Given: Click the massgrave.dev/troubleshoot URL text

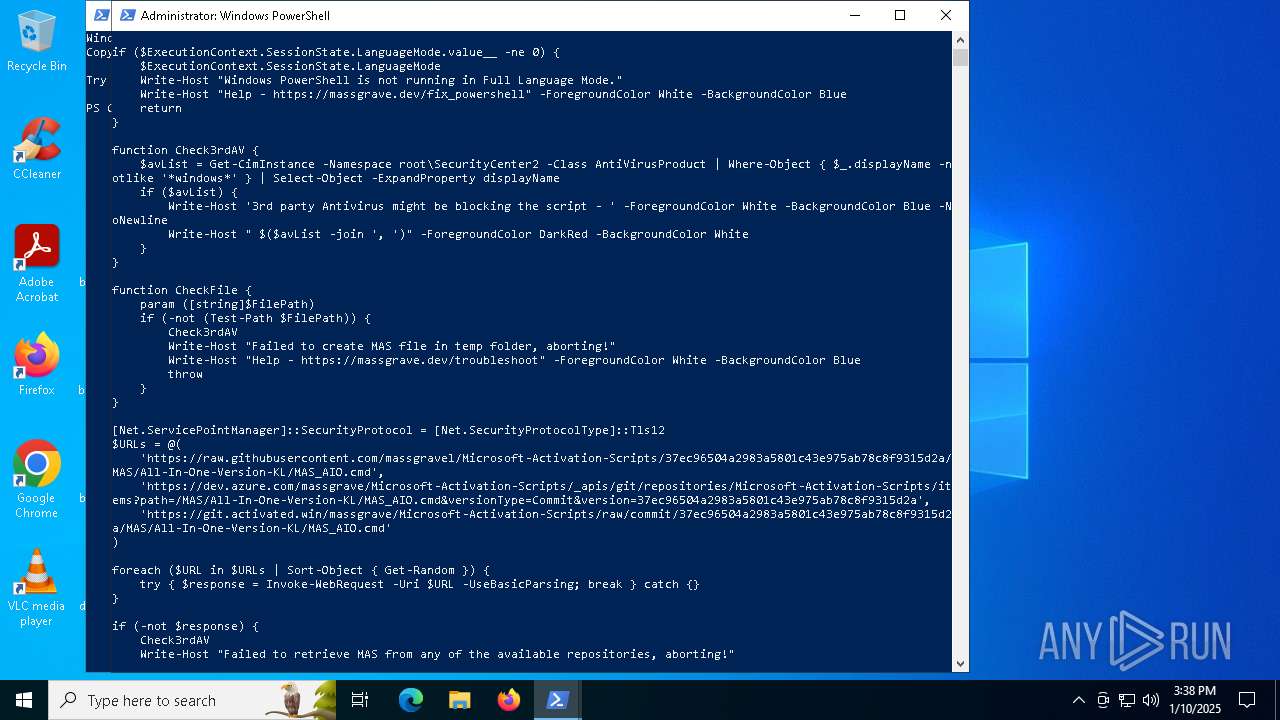Looking at the screenshot, I should click(420, 360).
